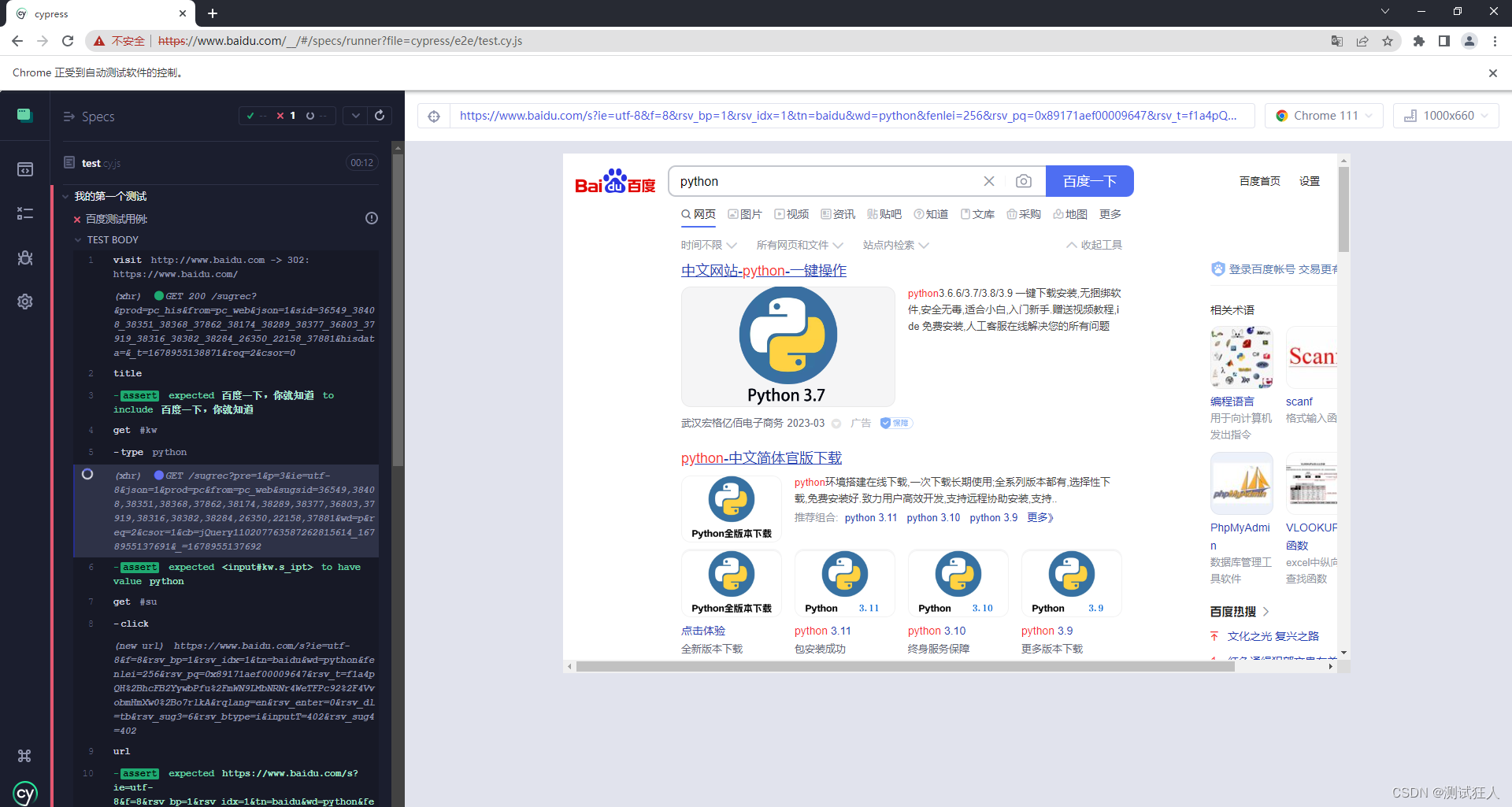The height and width of the screenshot is (807, 1512).
Task: Open the 所有网页和文件 filter dropdown
Action: pos(799,245)
